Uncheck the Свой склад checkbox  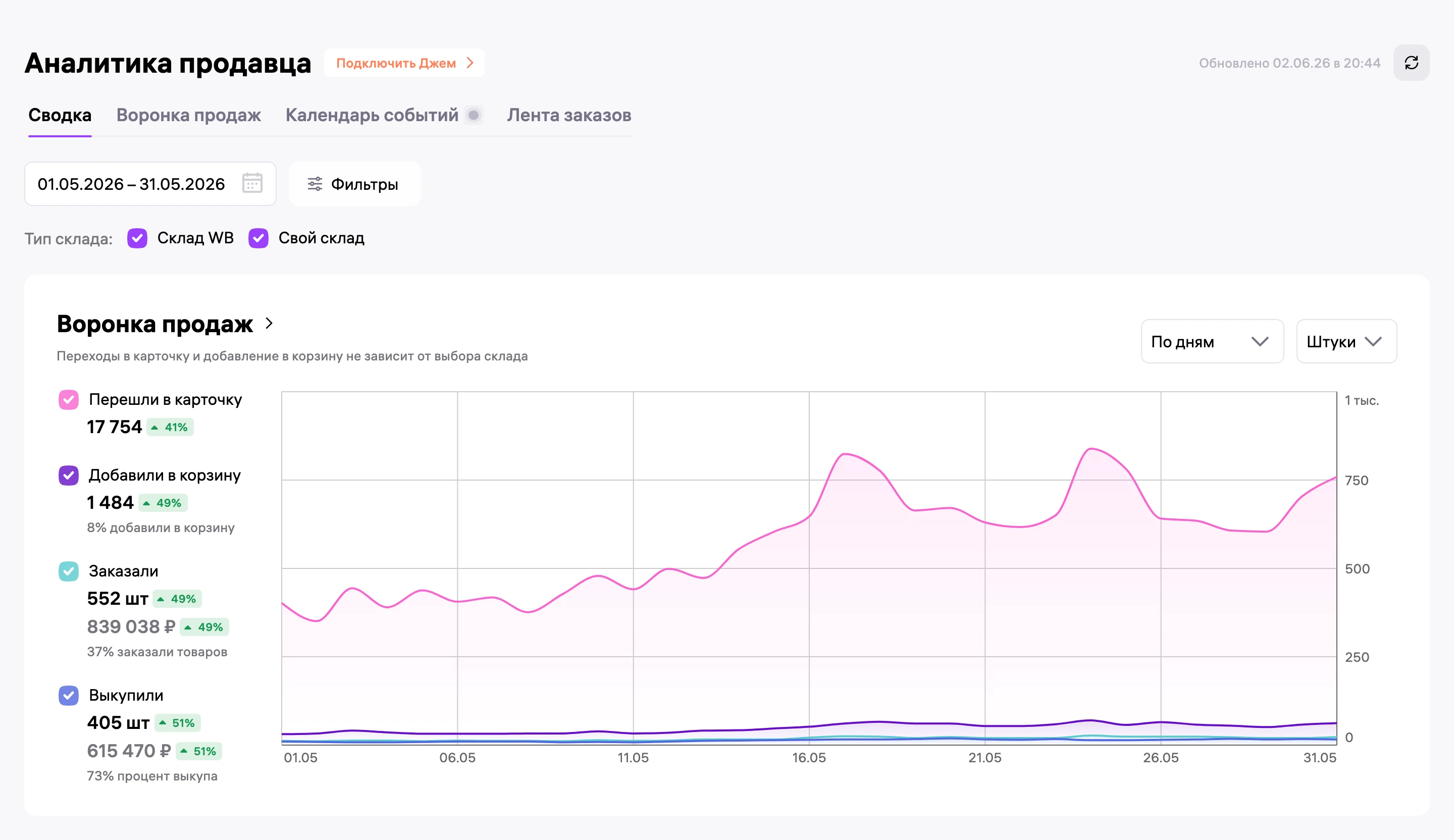[x=258, y=238]
